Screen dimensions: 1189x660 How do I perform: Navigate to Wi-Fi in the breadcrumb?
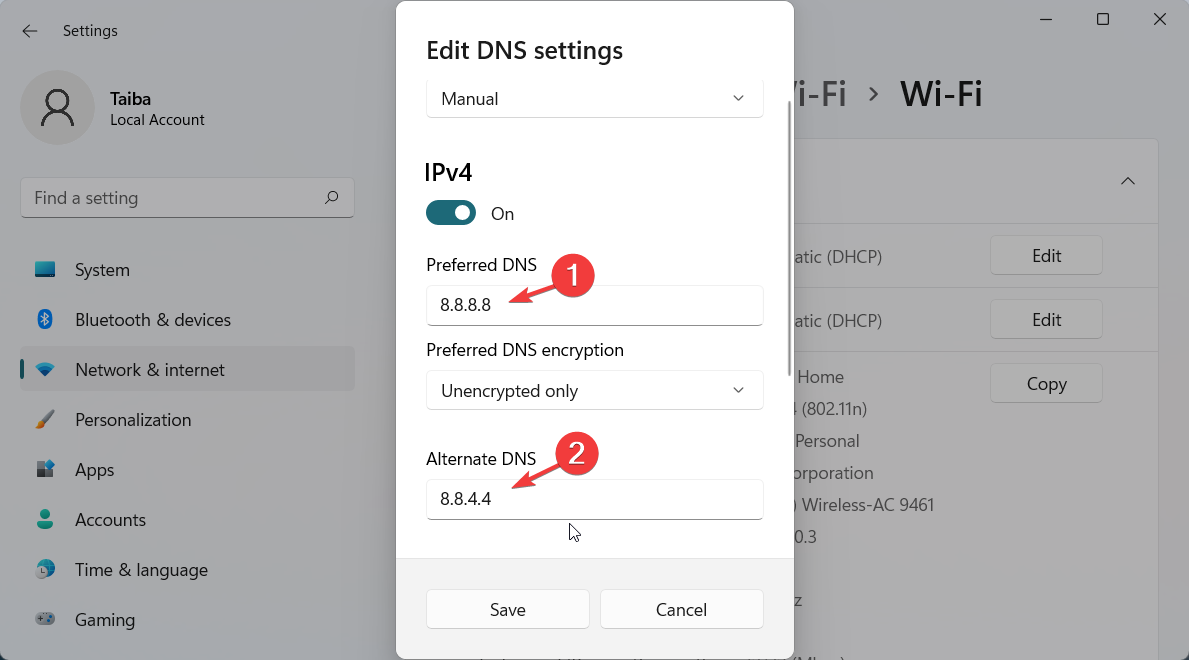[x=941, y=93]
